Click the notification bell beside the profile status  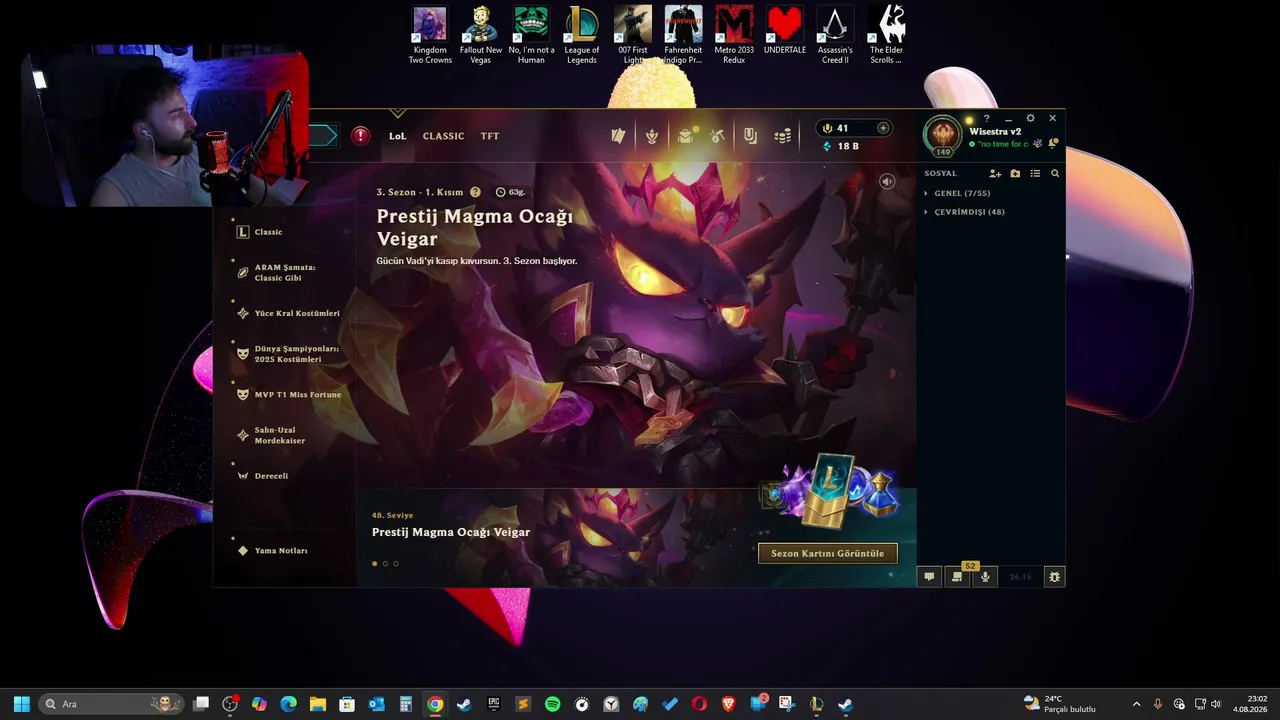(1053, 144)
